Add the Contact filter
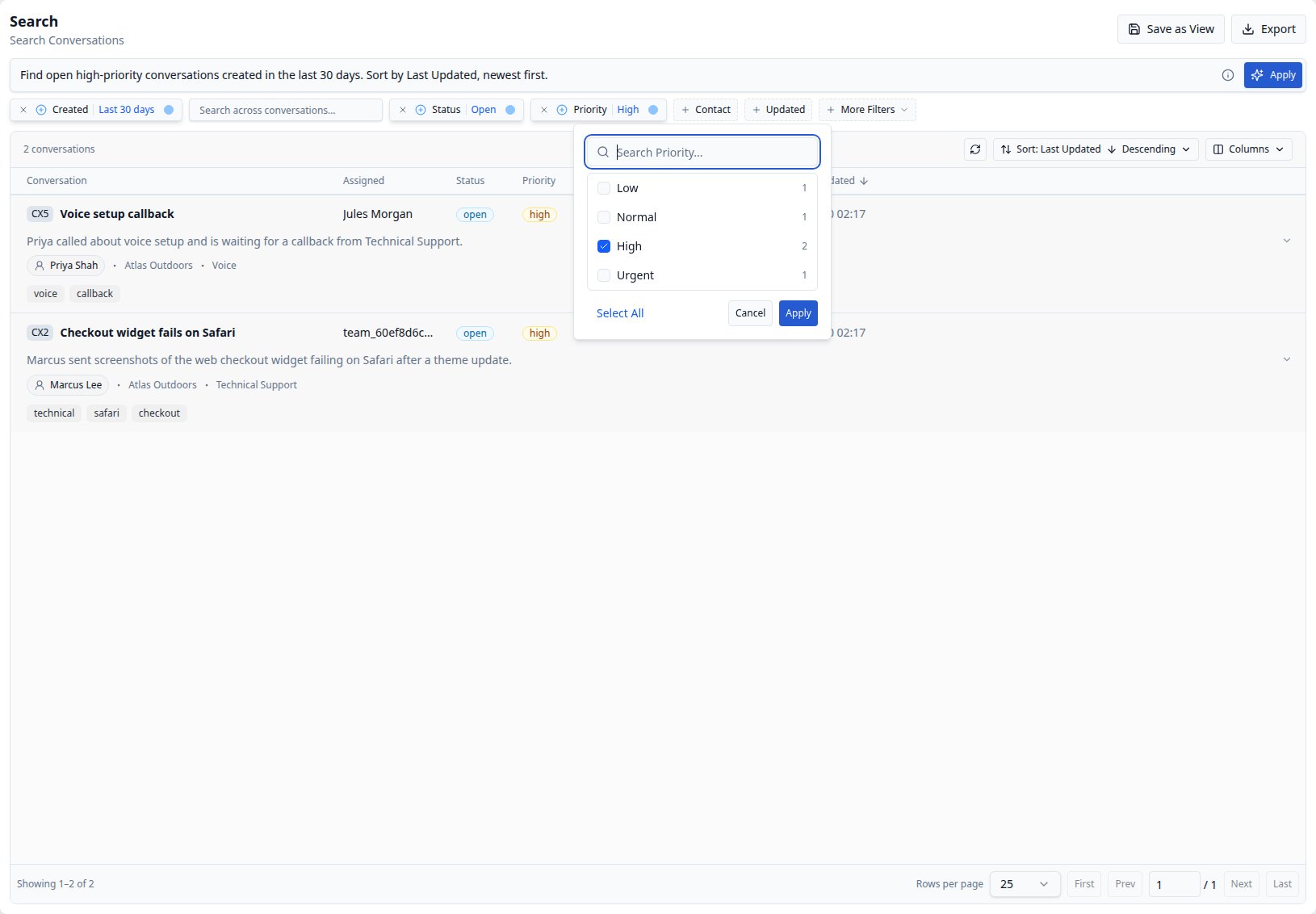Screen dimensions: 1316x914 706,110
